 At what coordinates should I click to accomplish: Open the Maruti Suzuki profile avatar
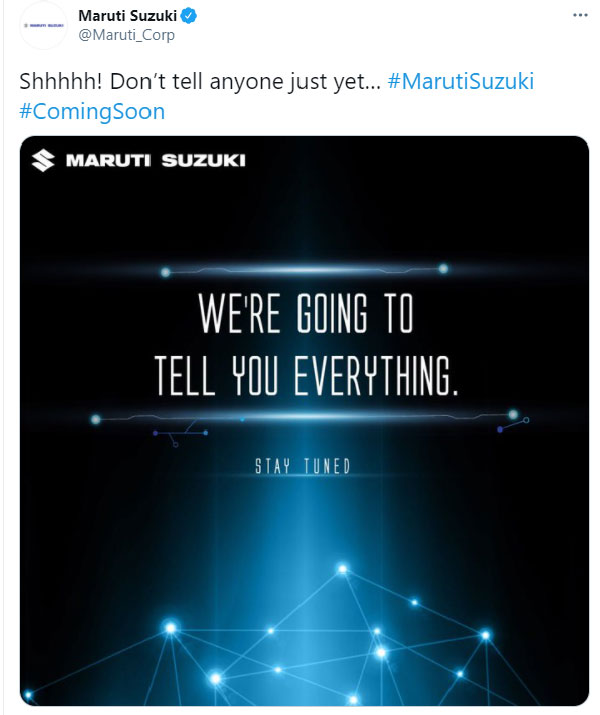(43, 24)
